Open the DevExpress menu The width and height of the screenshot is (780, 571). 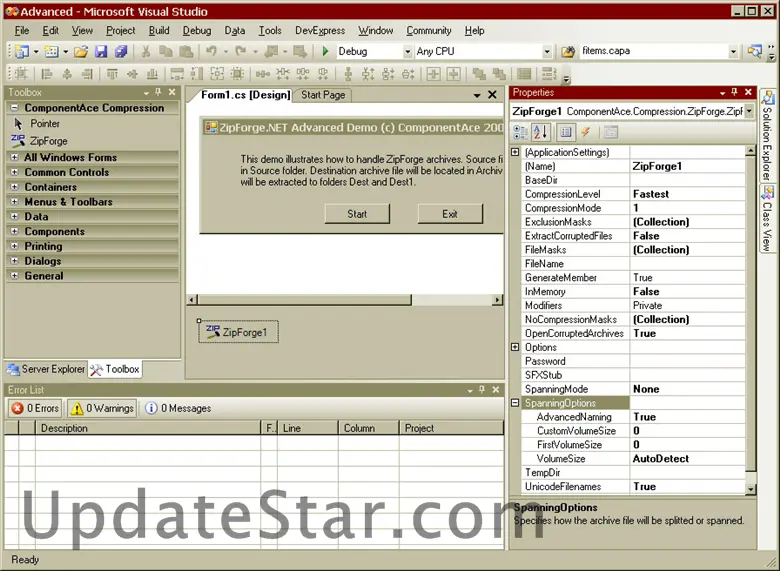click(320, 31)
